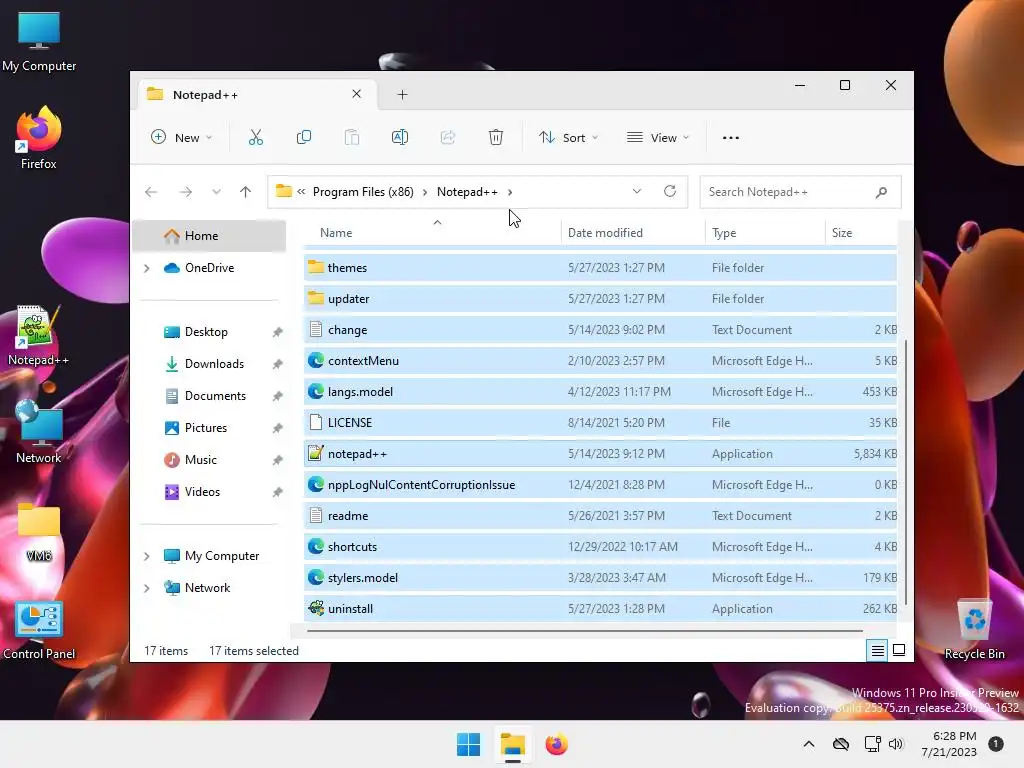1024x768 pixels.
Task: Select the notepad++ application icon in file list
Action: 315,453
